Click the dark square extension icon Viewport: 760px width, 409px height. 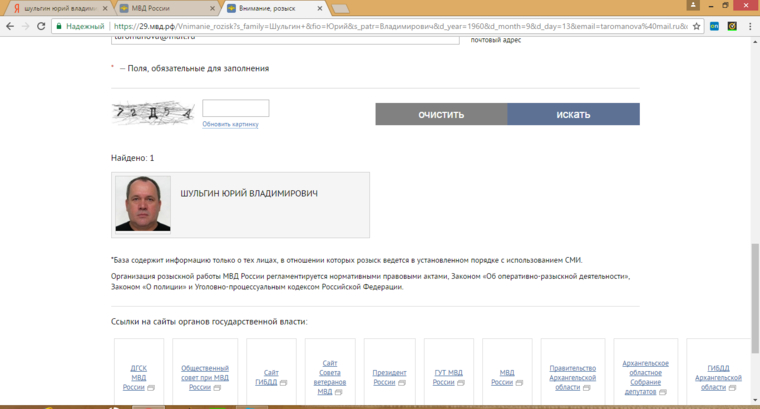tap(732, 26)
